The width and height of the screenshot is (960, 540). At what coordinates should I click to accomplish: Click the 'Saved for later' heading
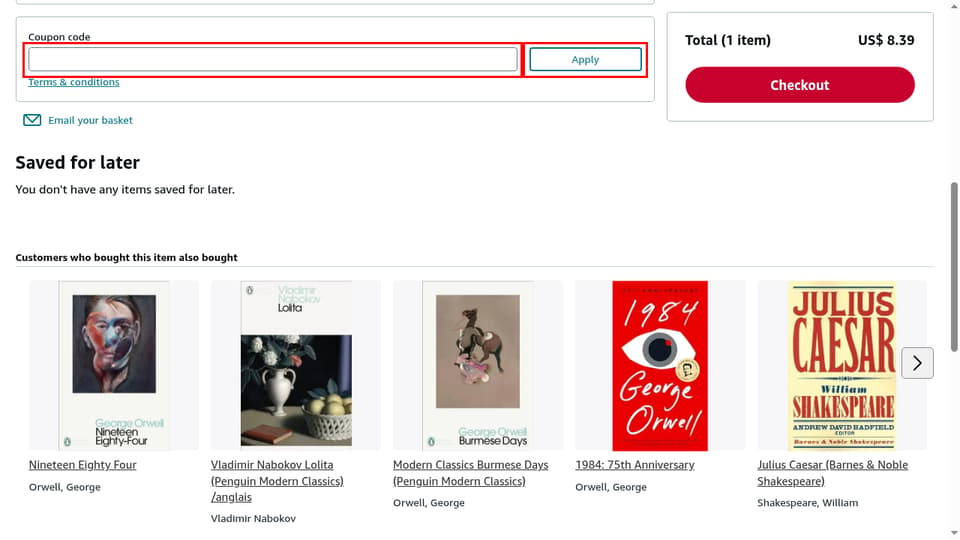coord(78,162)
